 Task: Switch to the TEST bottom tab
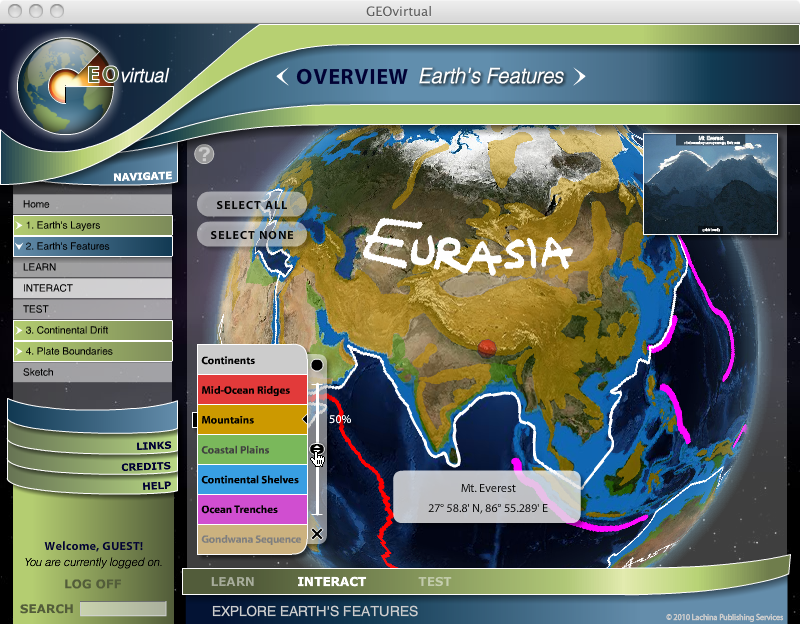435,582
